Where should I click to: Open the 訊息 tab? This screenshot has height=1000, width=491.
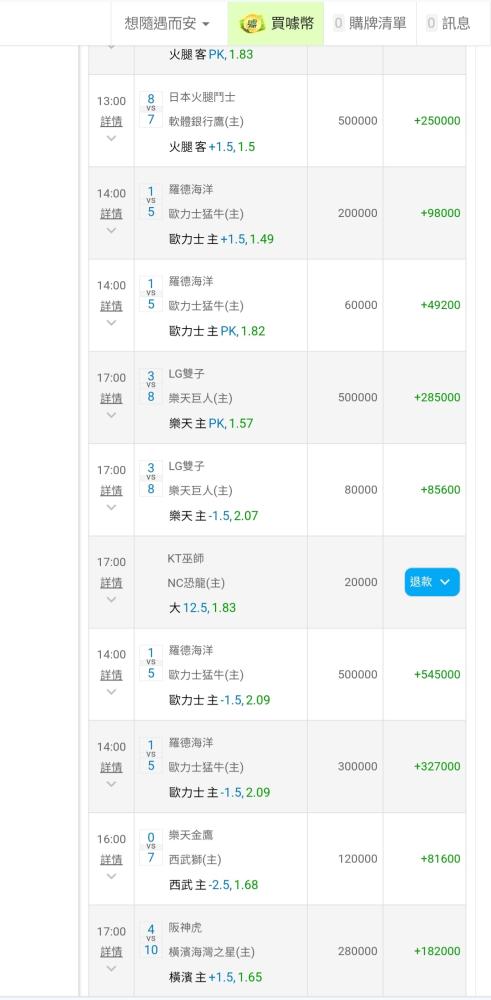[x=449, y=24]
